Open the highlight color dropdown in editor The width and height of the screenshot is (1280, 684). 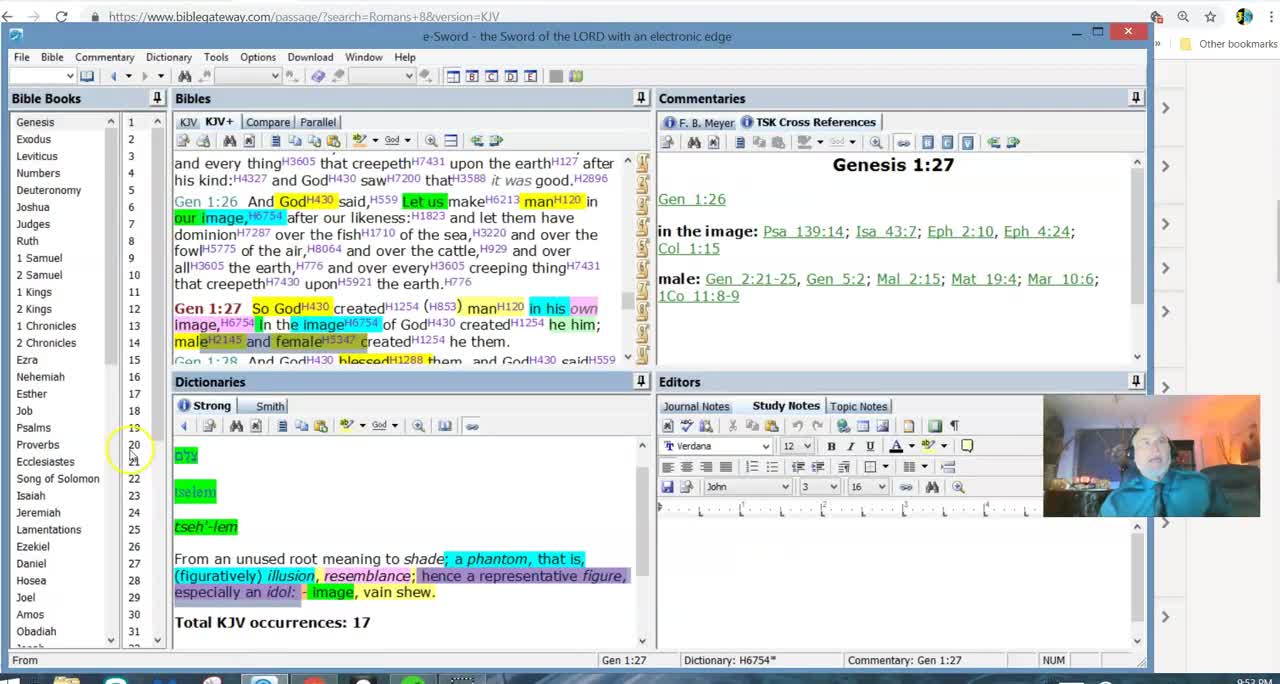point(944,446)
